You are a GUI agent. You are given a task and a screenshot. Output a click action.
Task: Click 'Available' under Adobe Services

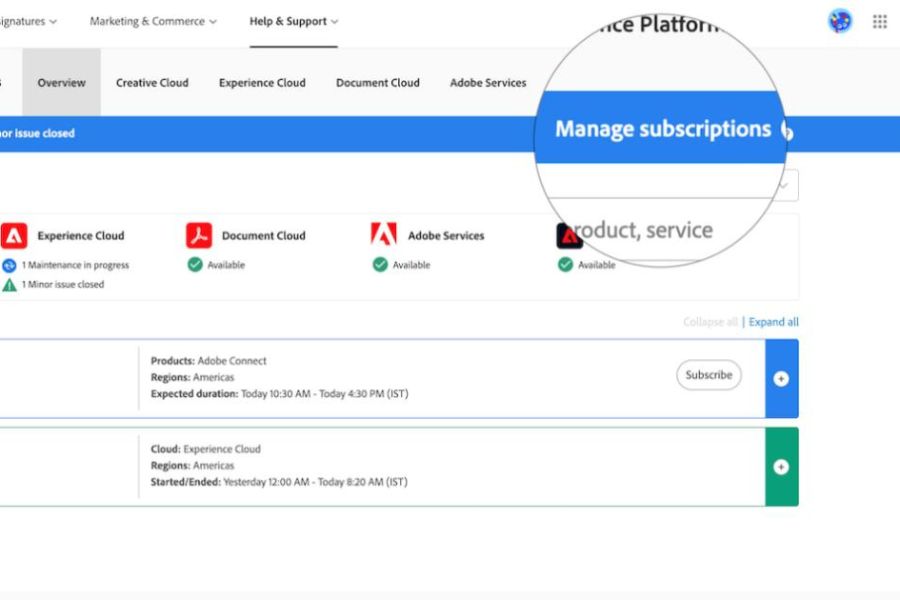coord(412,265)
